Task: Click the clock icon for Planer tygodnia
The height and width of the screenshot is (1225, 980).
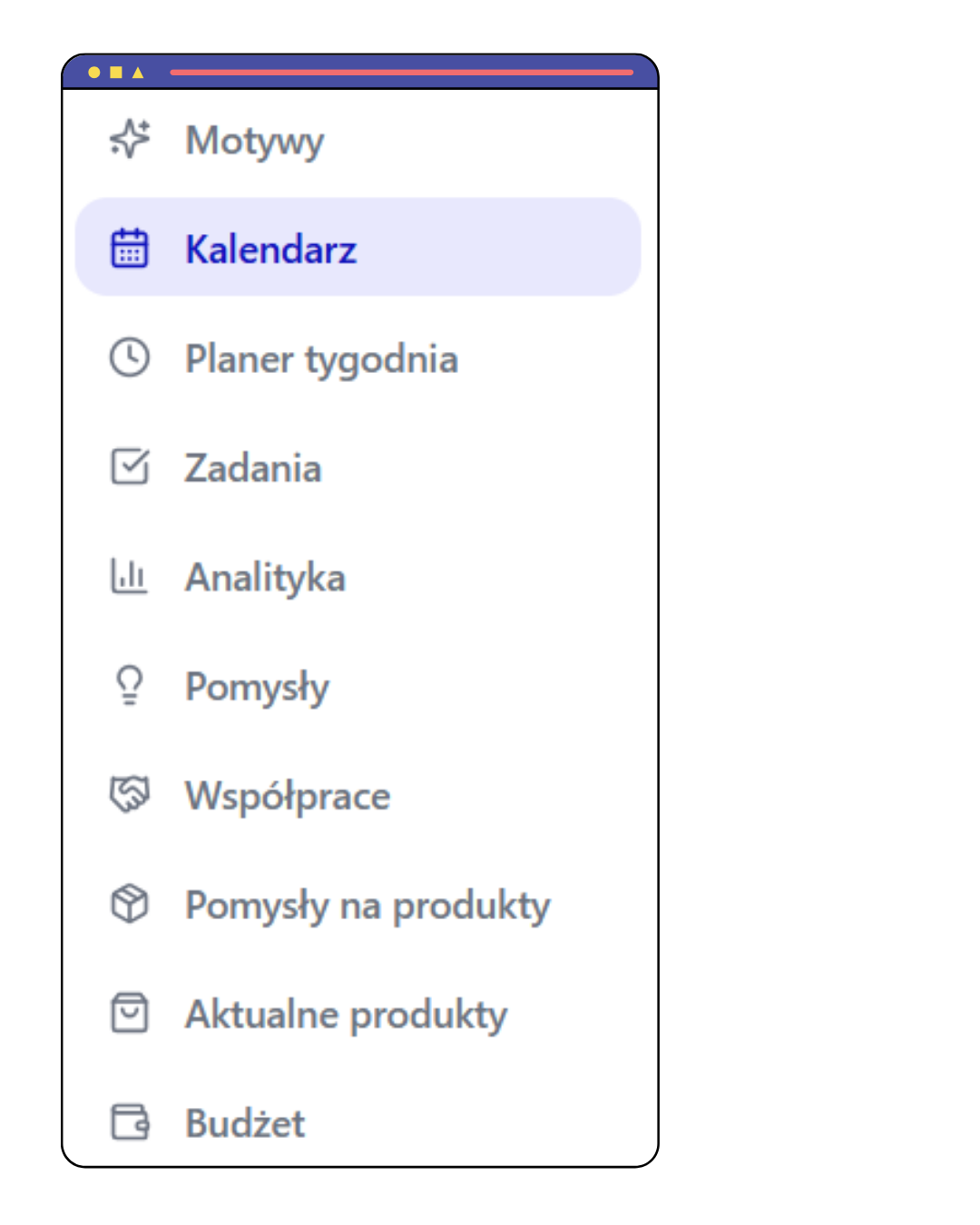Action: pyautogui.click(x=128, y=358)
